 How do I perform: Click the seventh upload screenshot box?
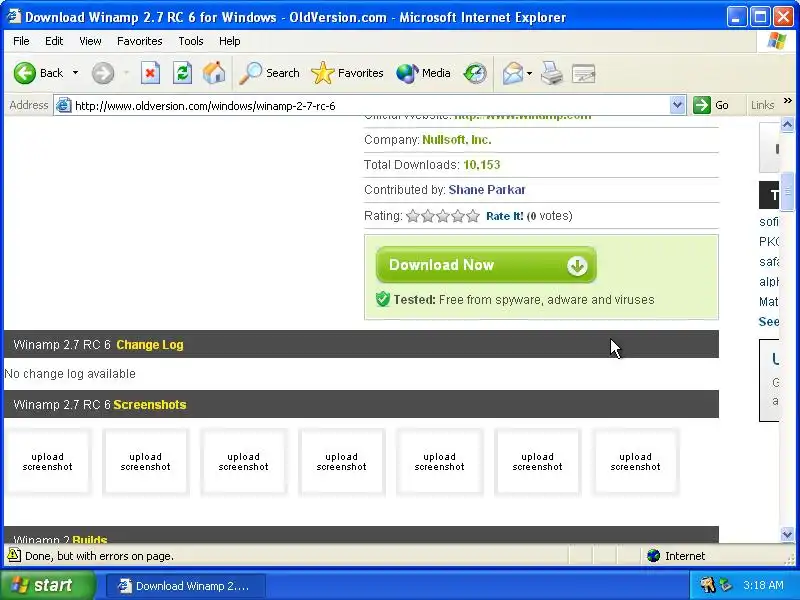(x=635, y=462)
